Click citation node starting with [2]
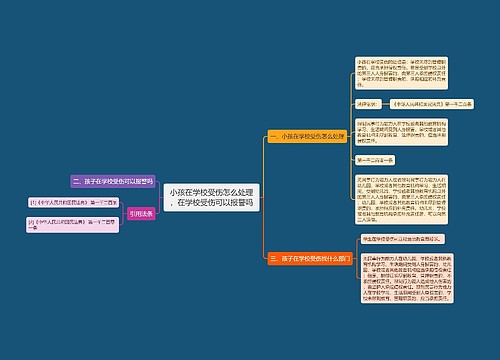This screenshot has height=360, width=500. click(x=72, y=225)
